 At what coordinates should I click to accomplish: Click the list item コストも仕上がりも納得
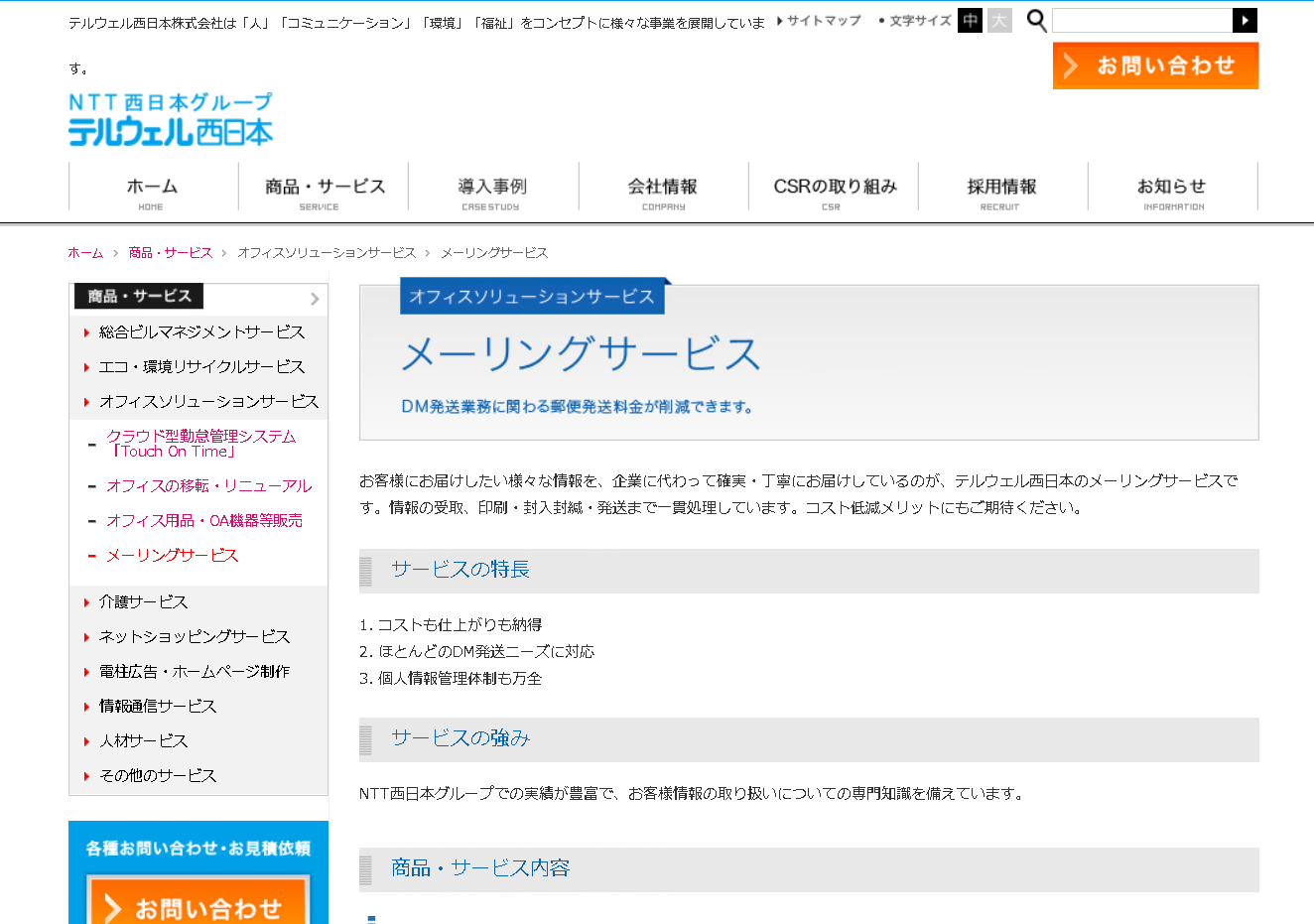tap(460, 625)
